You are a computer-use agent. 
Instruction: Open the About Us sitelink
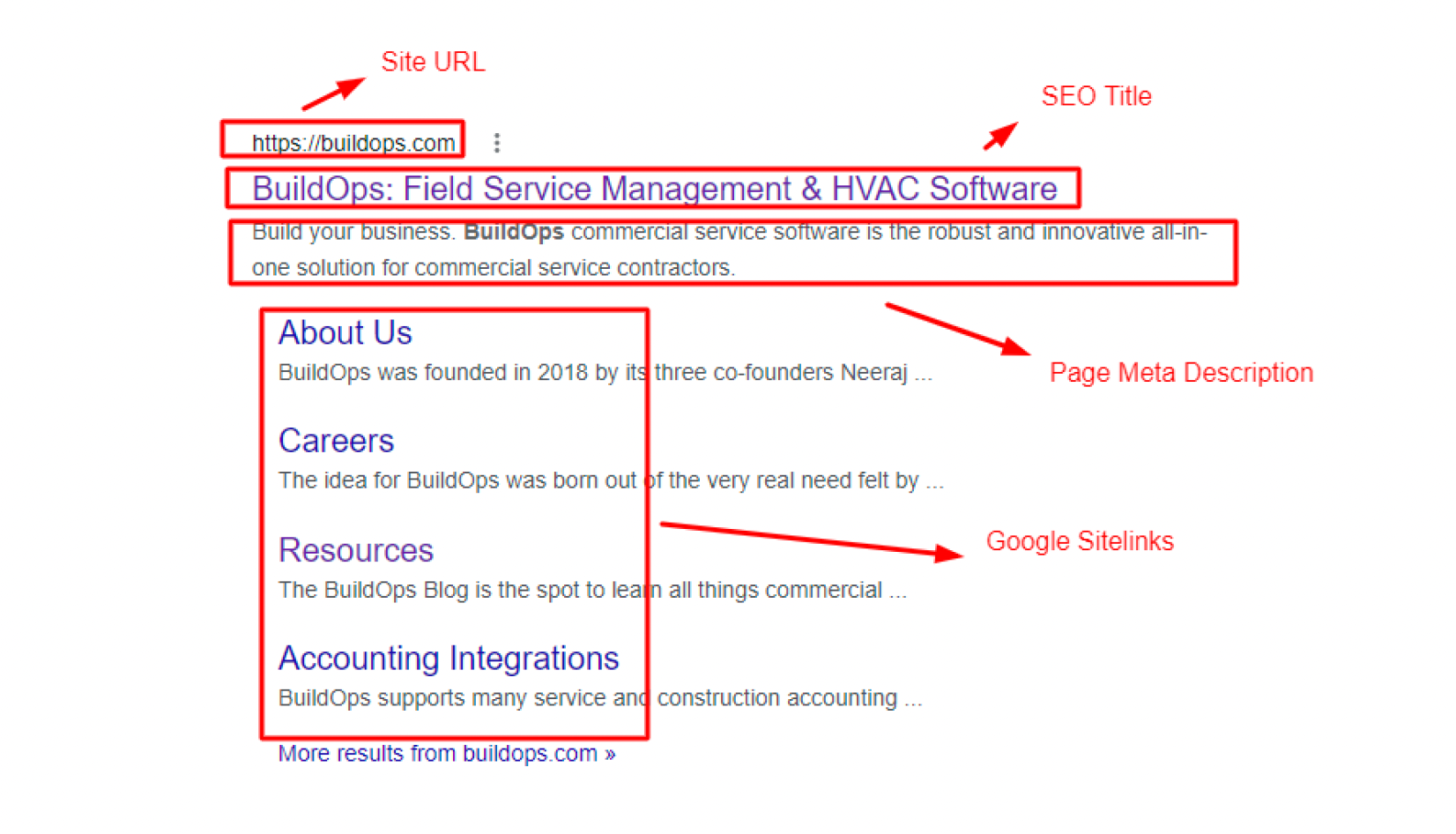point(345,332)
